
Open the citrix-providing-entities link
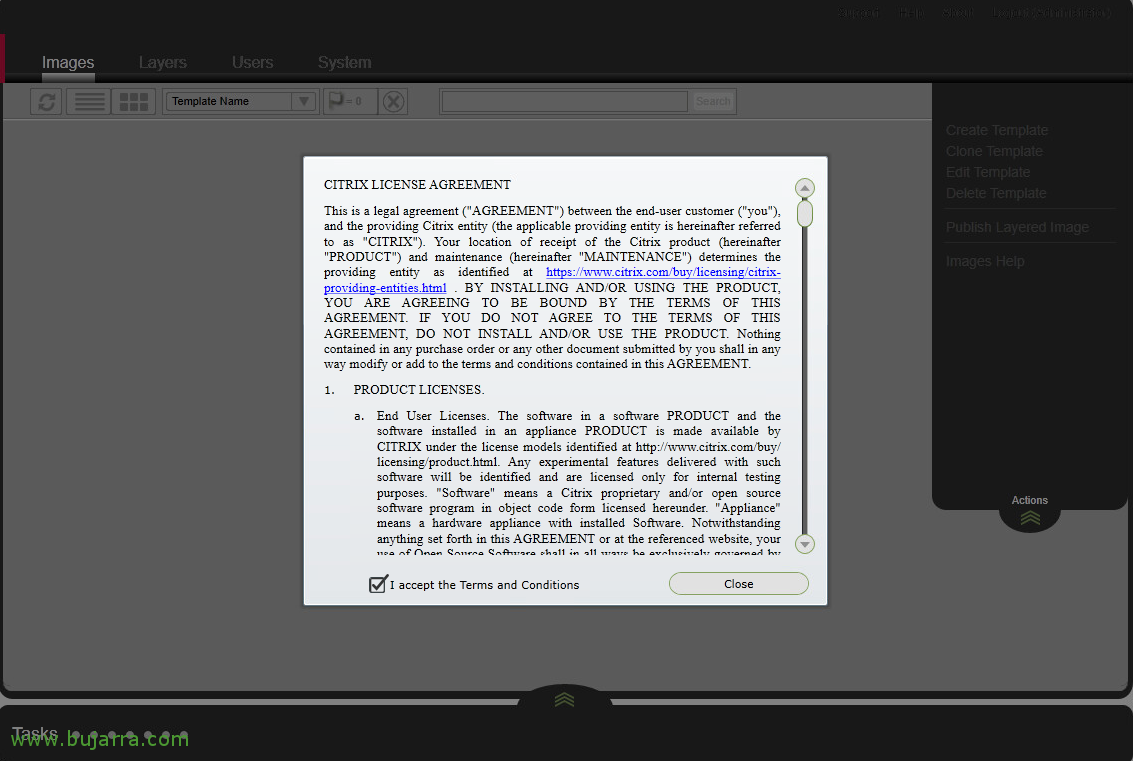pyautogui.click(x=552, y=280)
